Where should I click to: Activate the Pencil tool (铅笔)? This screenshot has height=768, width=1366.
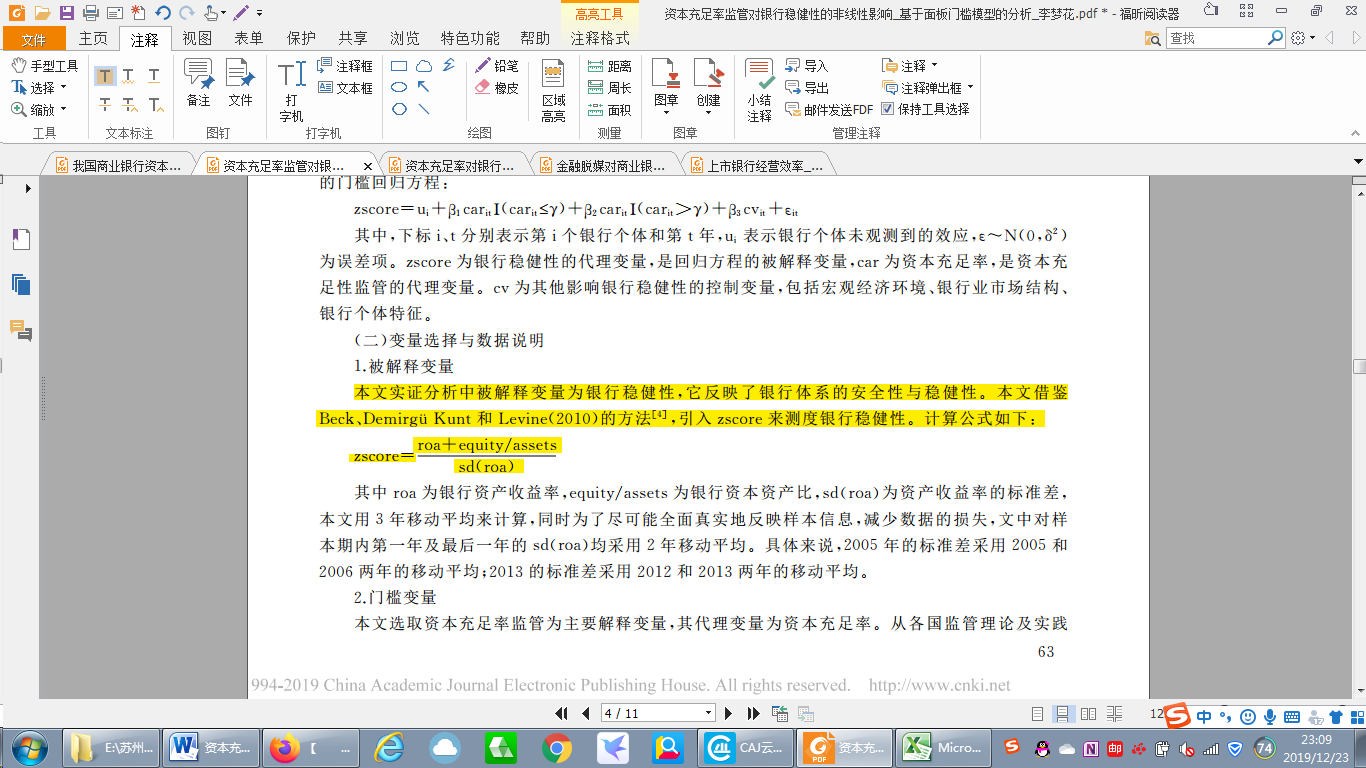[497, 66]
